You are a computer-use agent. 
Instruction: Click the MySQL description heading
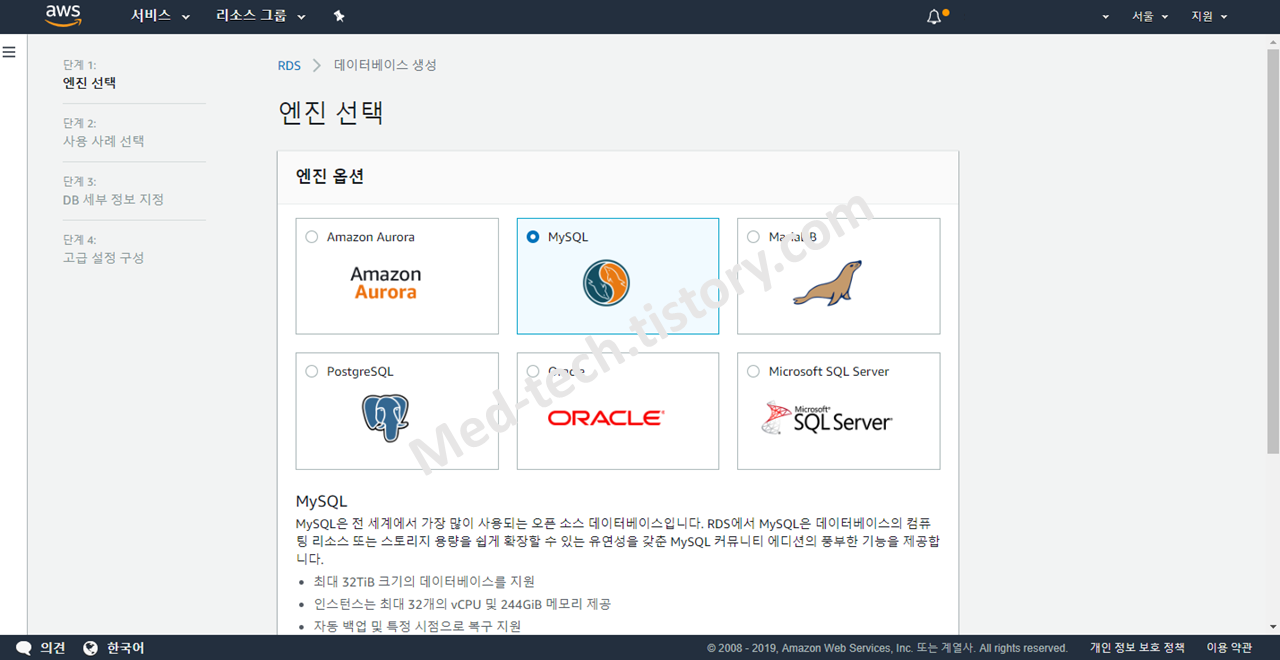321,501
